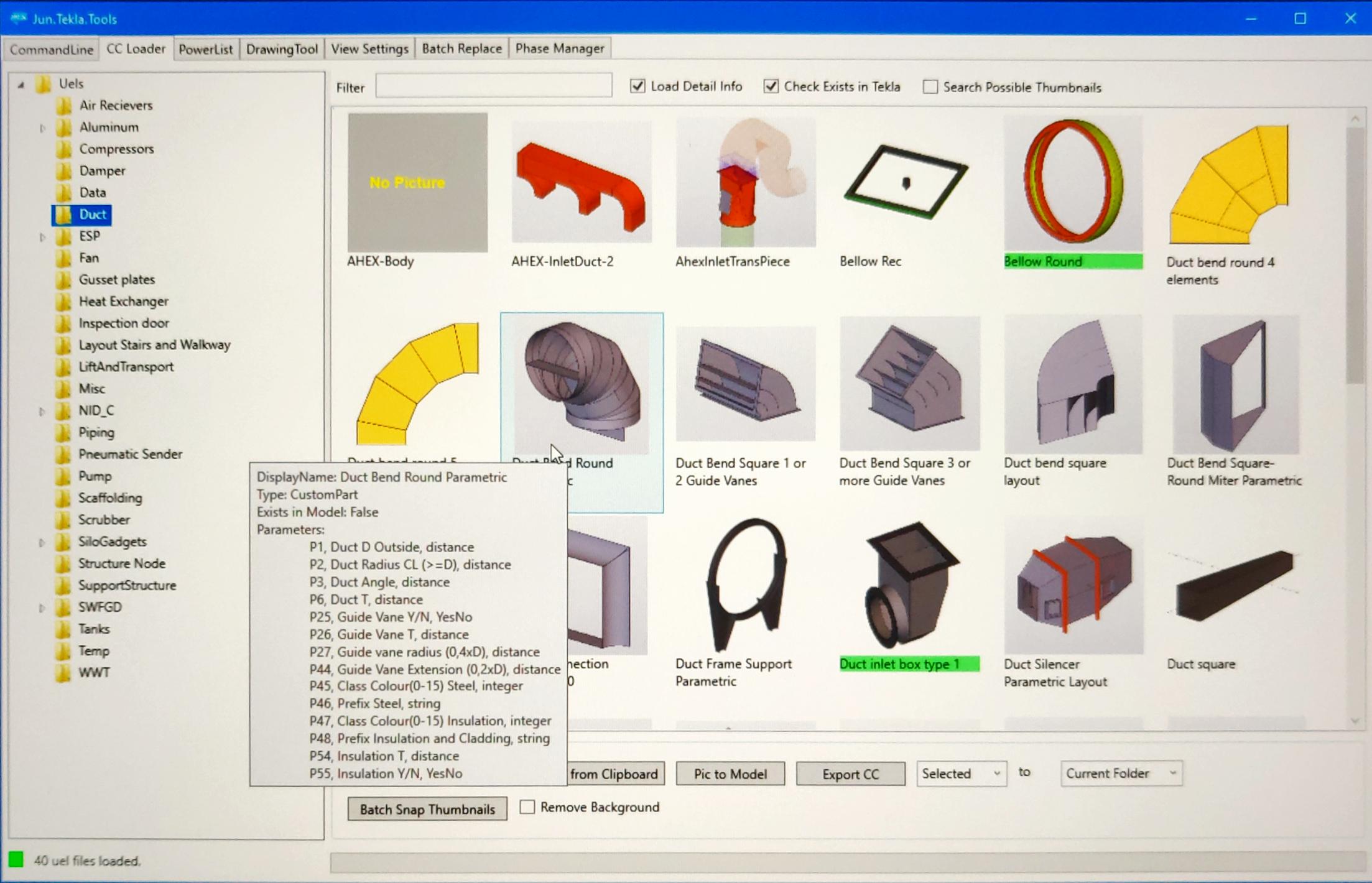The height and width of the screenshot is (883, 1372).
Task: Enable Search Possible Thumbnails
Action: pos(930,87)
